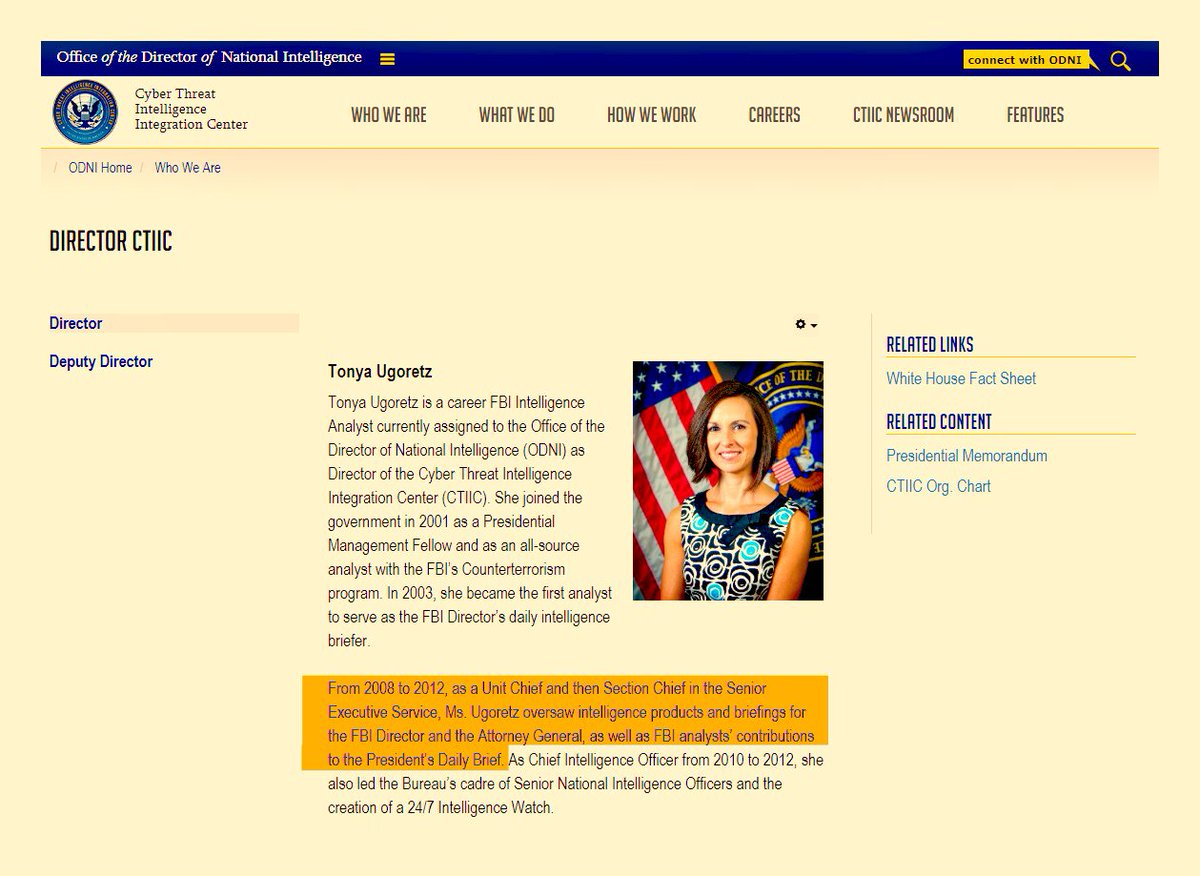The height and width of the screenshot is (876, 1200).
Task: Click the Office of the Director of National Intelligence title
Action: point(209,57)
